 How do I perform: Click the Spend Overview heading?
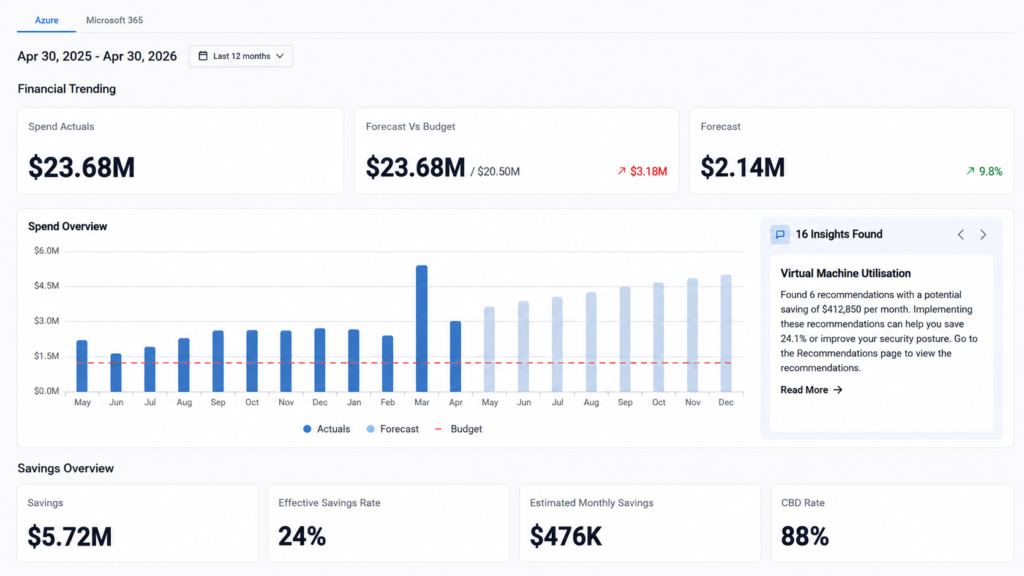67,227
